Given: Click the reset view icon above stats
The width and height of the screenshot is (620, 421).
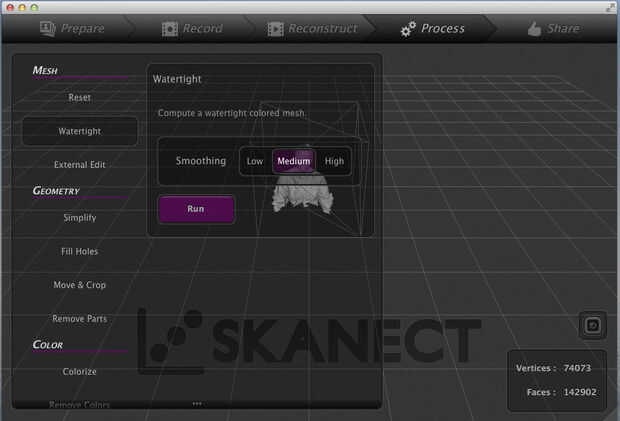Looking at the screenshot, I should point(592,325).
